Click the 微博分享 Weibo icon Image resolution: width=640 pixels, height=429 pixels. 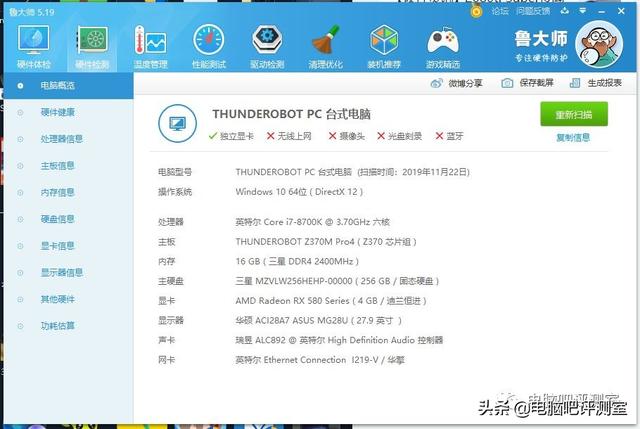pos(436,83)
